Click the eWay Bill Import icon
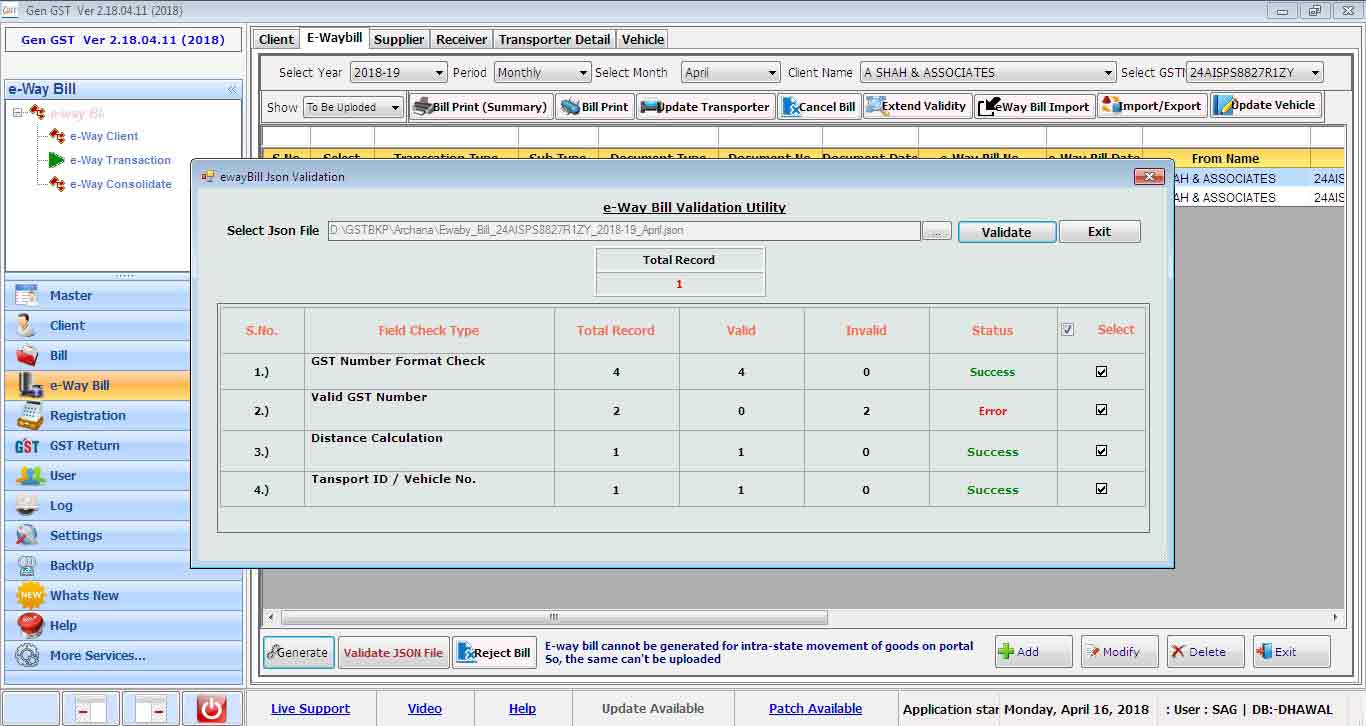 [988, 107]
